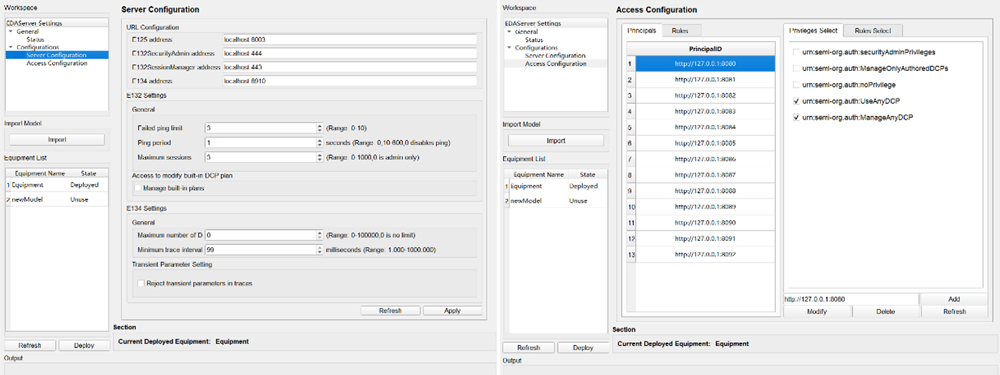This screenshot has height=375, width=1000.
Task: Increase the Maximum sessions value
Action: pos(319,155)
